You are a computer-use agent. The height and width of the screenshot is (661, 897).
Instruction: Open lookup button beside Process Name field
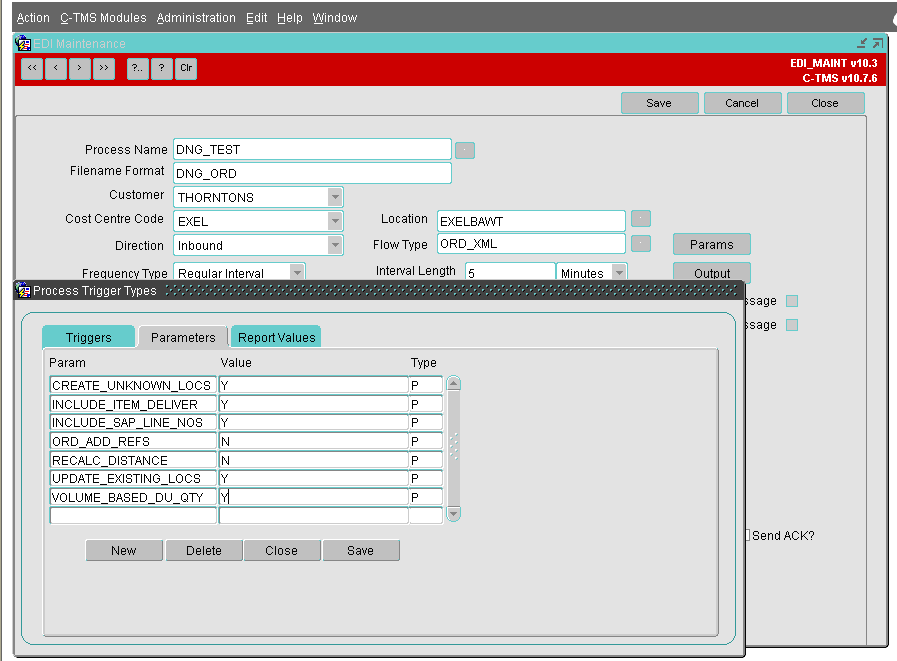click(x=465, y=151)
